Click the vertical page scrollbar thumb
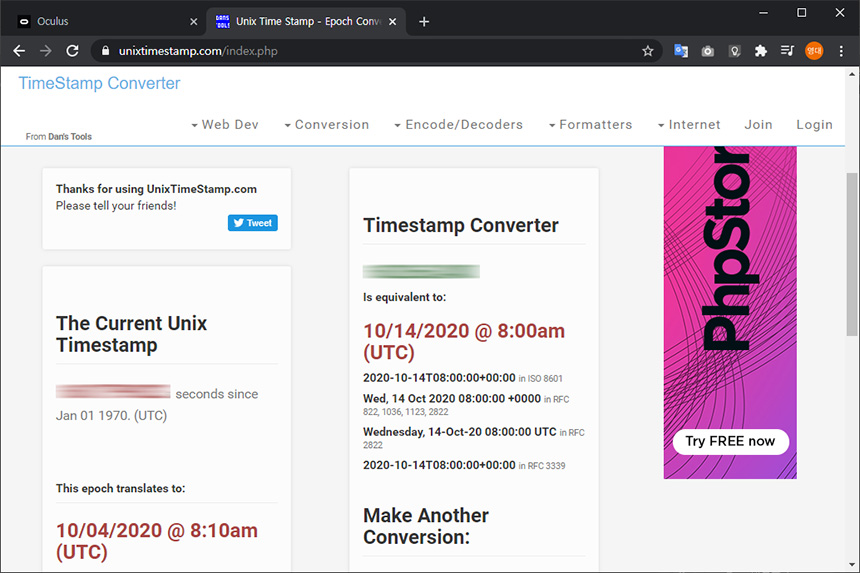 pyautogui.click(x=852, y=253)
